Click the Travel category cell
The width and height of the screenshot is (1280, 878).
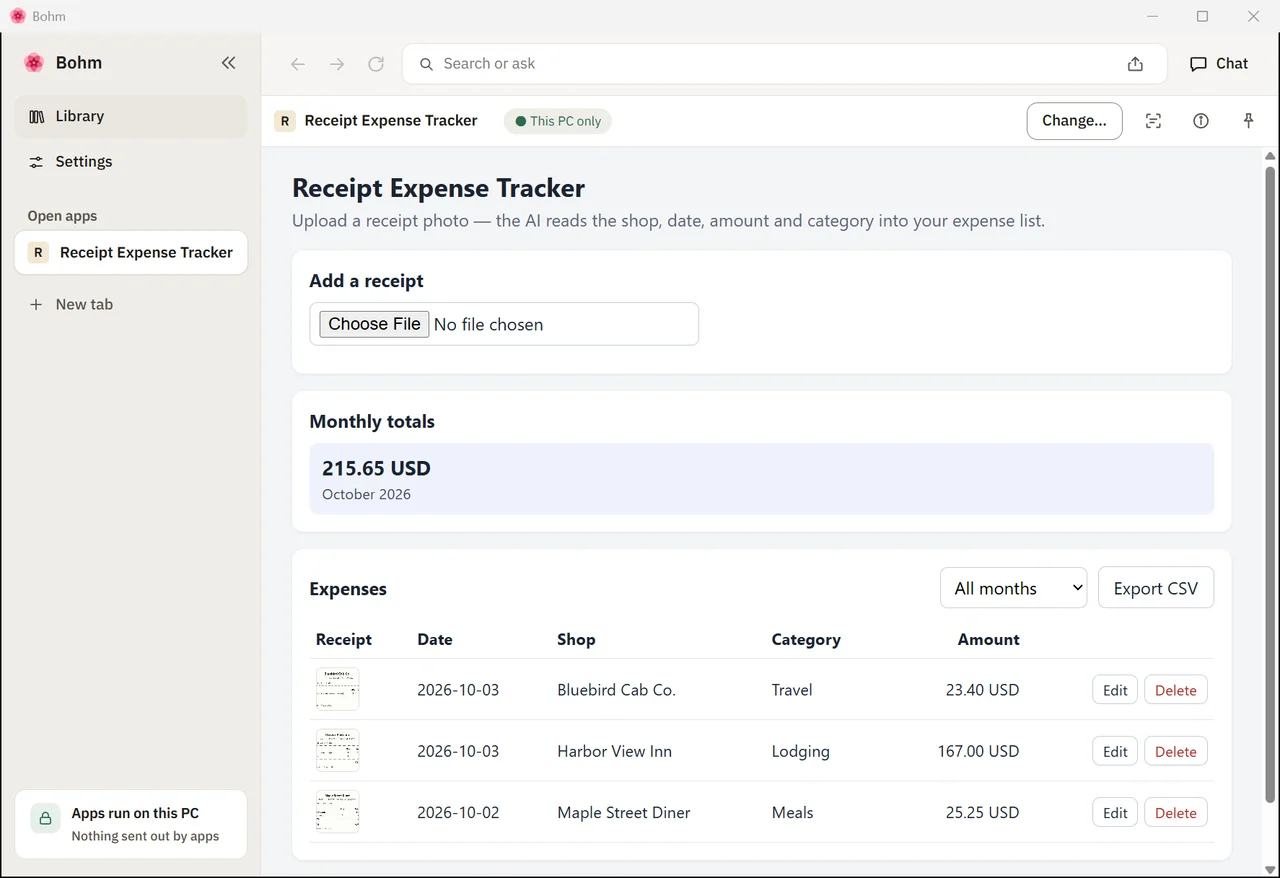point(792,690)
